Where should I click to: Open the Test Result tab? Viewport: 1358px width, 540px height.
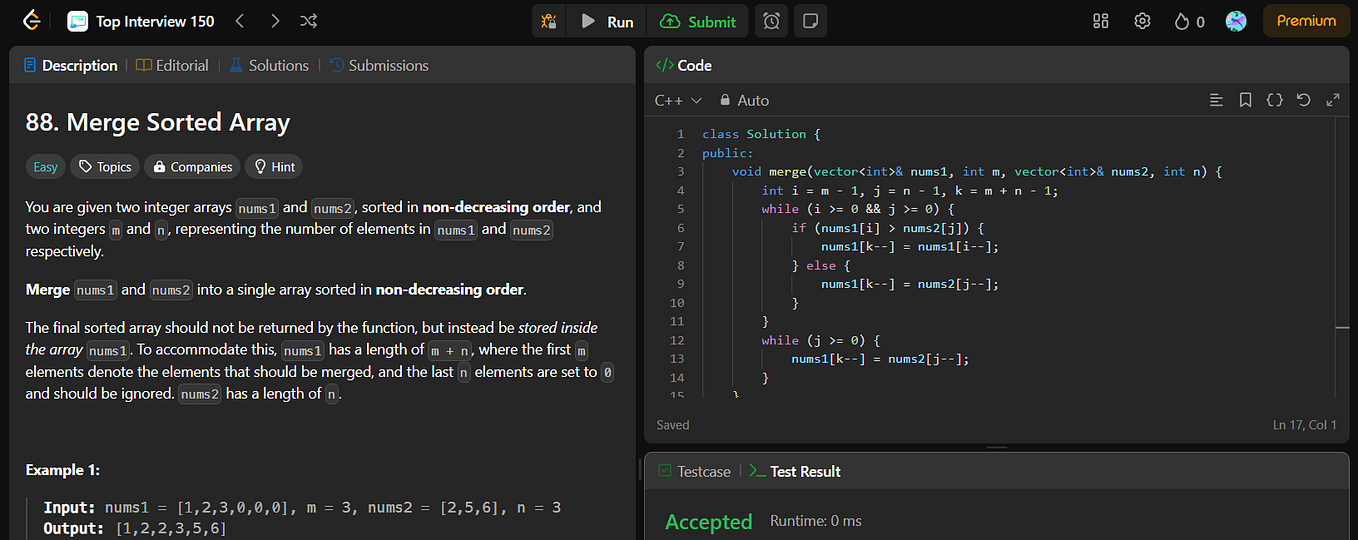(795, 471)
